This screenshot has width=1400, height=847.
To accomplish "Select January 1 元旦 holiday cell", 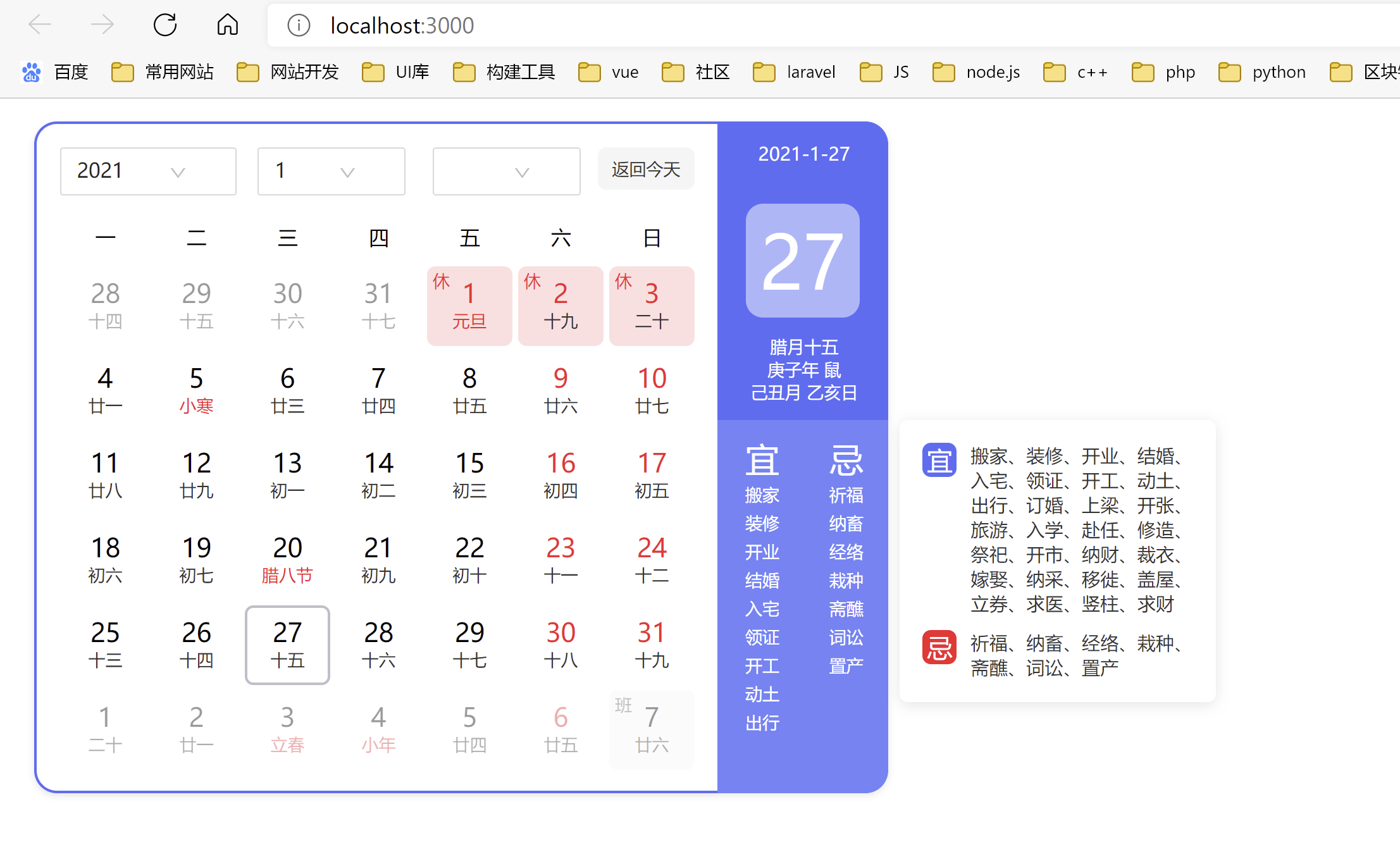I will [x=469, y=306].
